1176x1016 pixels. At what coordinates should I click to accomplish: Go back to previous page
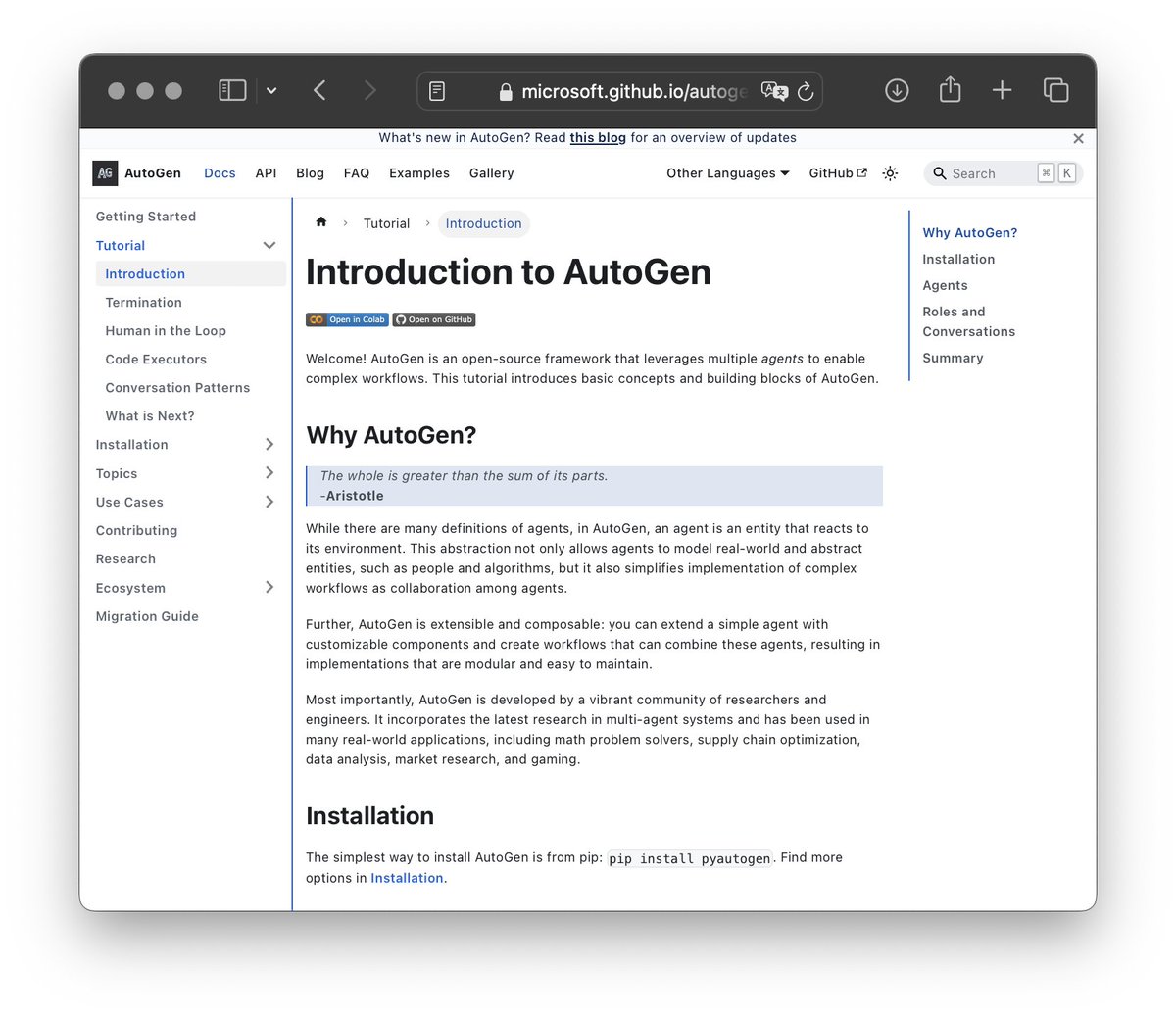(319, 91)
